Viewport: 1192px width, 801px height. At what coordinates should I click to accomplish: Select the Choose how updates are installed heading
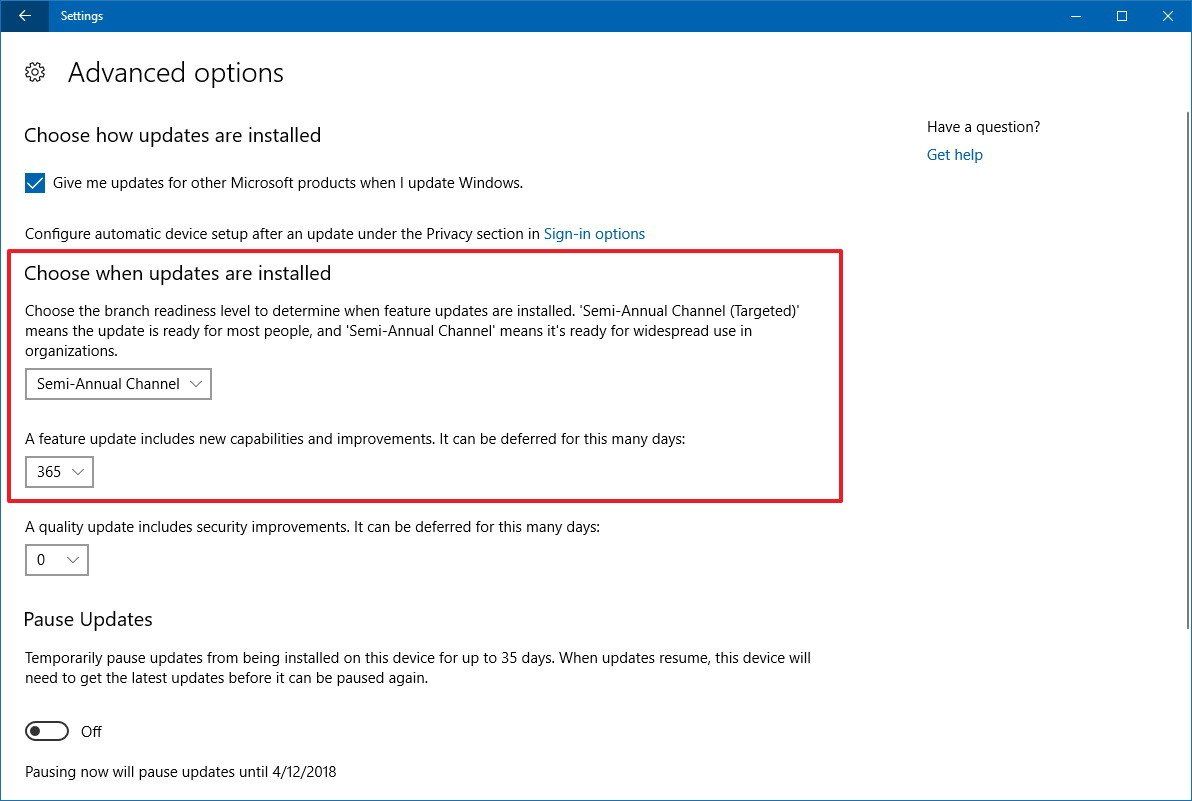[172, 135]
